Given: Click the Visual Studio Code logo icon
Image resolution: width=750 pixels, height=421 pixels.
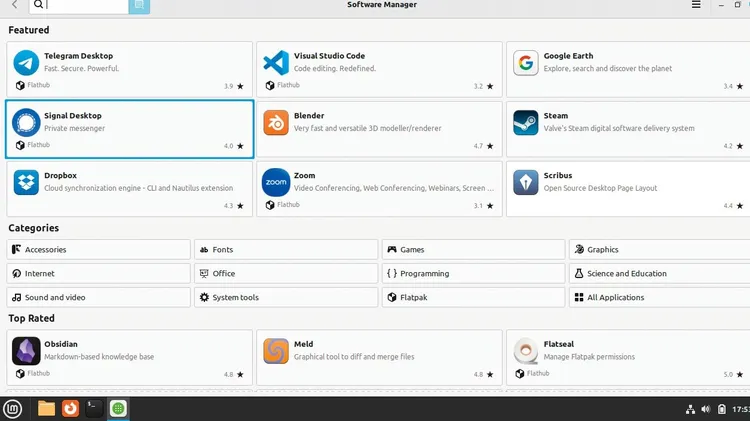Looking at the screenshot, I should (276, 63).
